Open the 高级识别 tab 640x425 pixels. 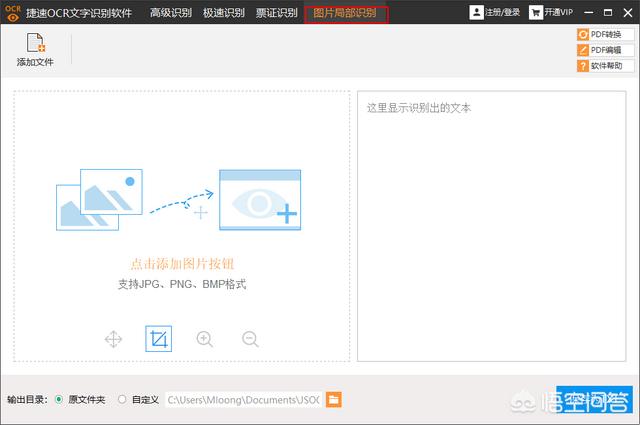click(x=171, y=13)
